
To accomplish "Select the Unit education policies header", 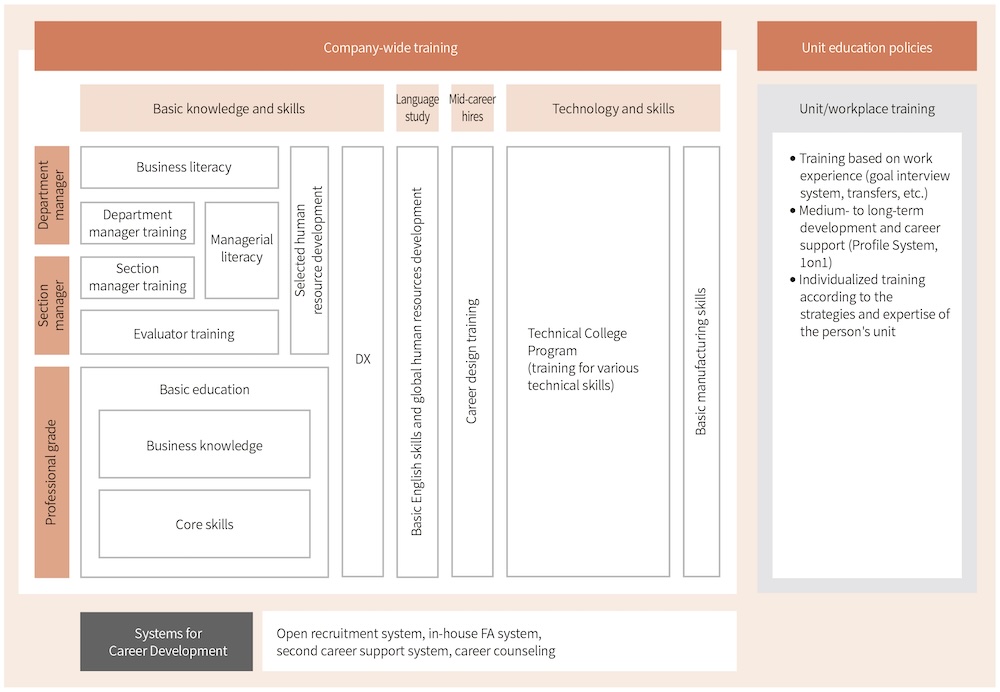I will [x=867, y=46].
